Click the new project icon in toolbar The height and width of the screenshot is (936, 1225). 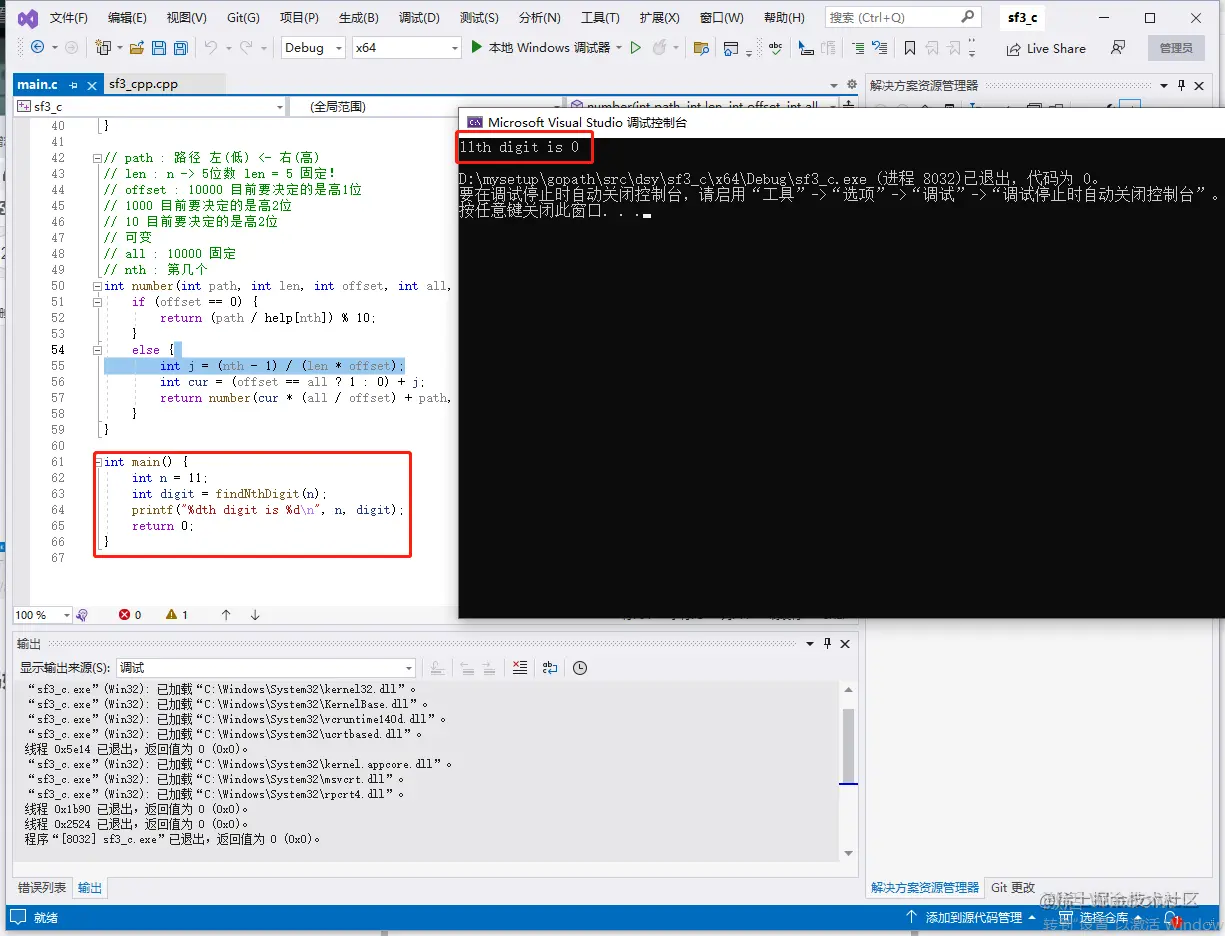pyautogui.click(x=102, y=47)
